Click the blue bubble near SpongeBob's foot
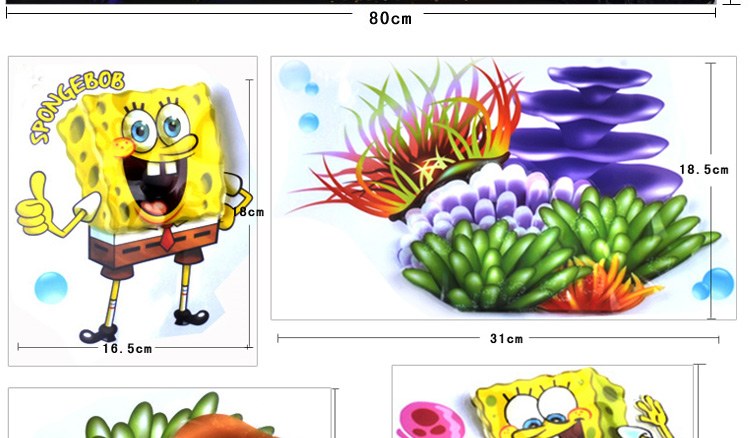Image resolution: width=750 pixels, height=438 pixels. (x=50, y=287)
